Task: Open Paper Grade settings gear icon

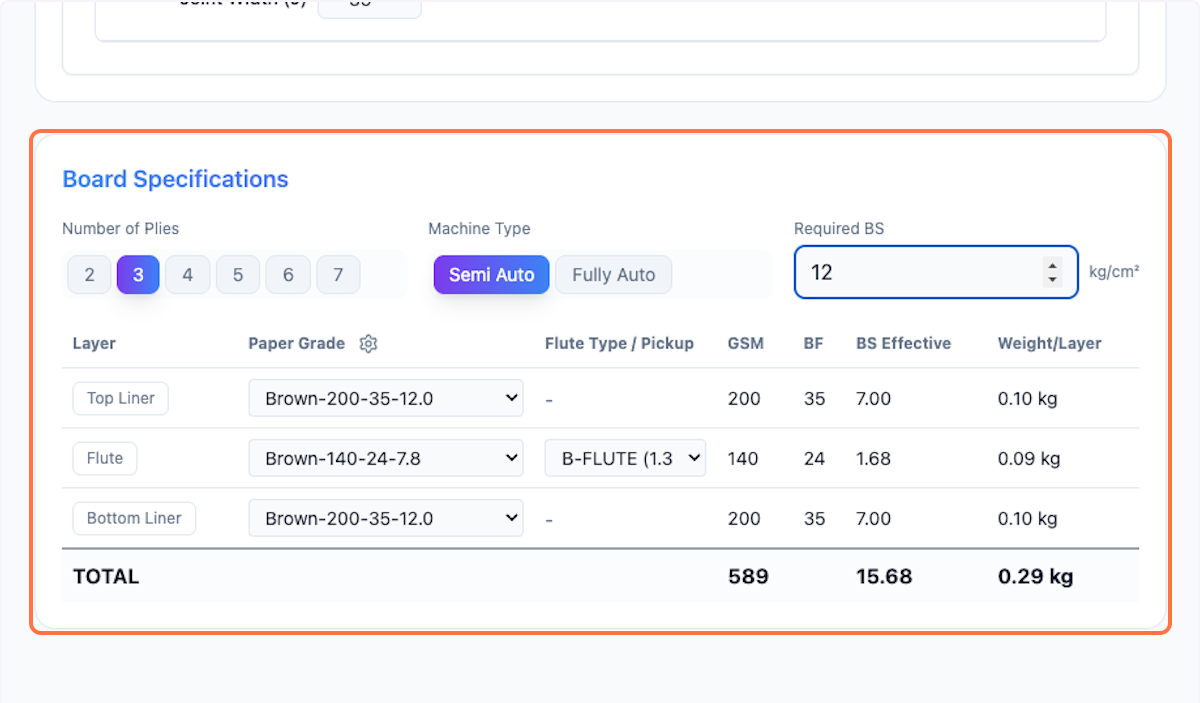Action: coord(368,344)
